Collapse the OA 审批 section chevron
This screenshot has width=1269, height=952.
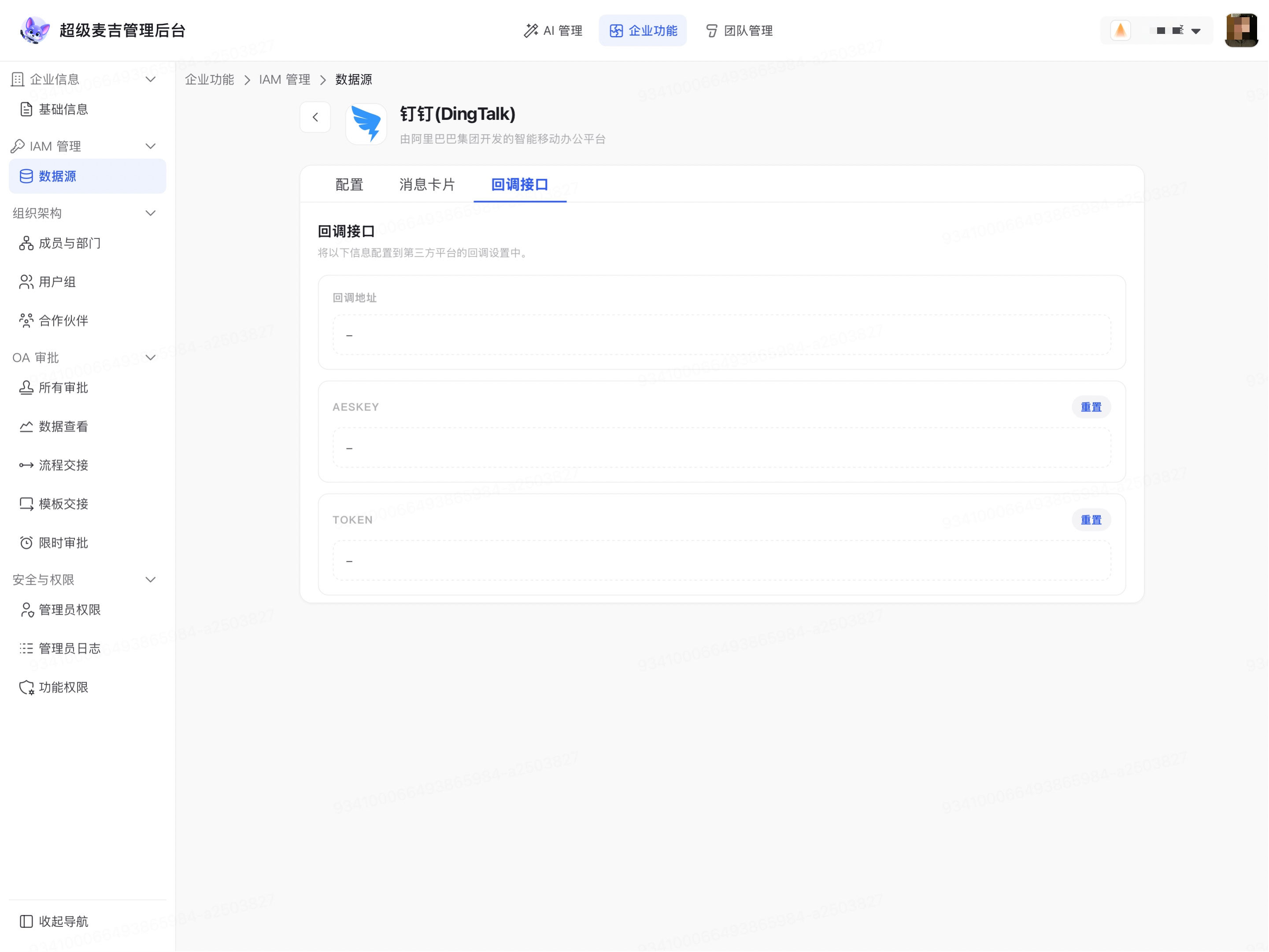[x=150, y=358]
